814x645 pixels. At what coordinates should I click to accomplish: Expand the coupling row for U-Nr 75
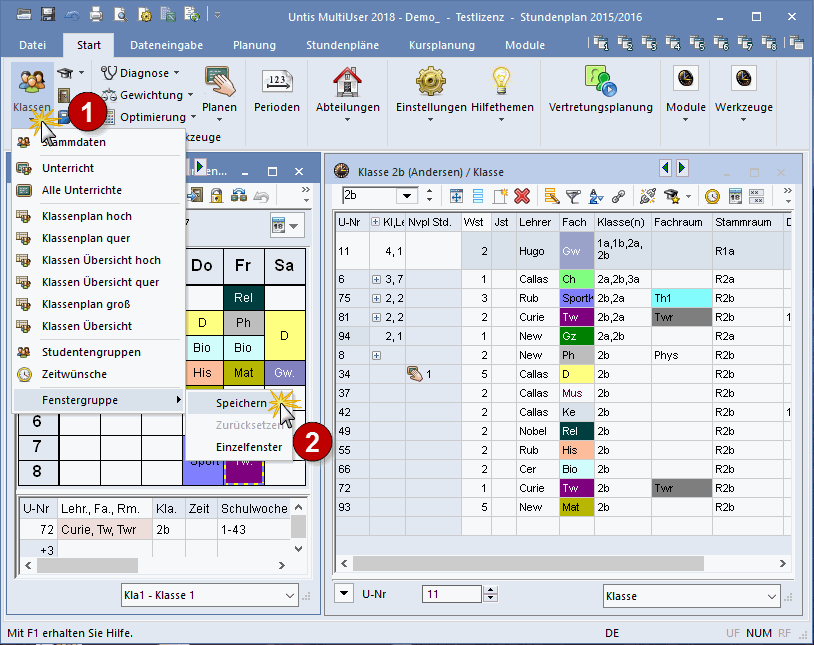pos(376,298)
